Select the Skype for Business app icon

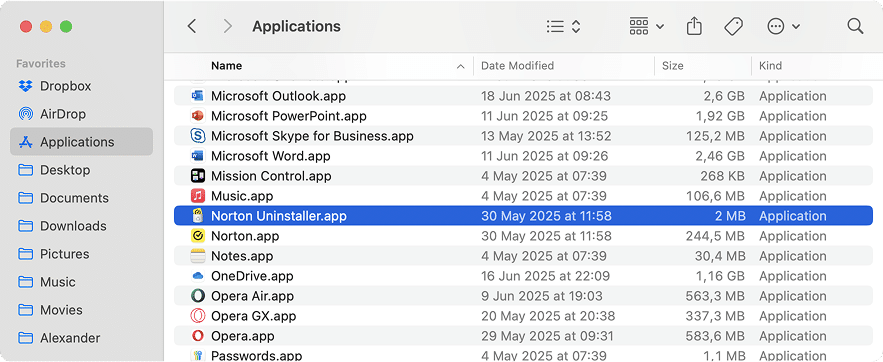coord(198,136)
